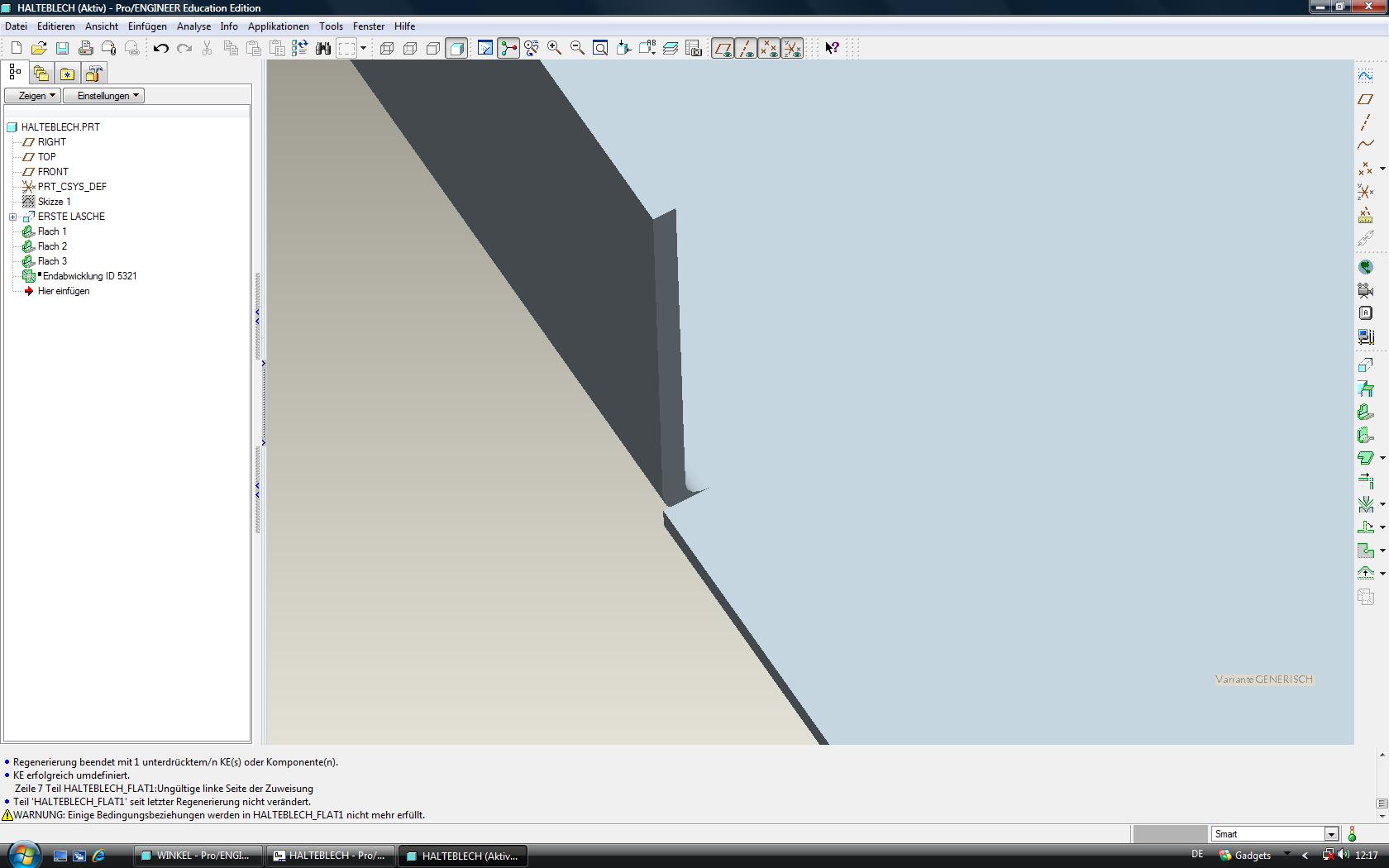The image size is (1389, 868).
Task: Click the datum plane tool icon
Action: (1366, 99)
